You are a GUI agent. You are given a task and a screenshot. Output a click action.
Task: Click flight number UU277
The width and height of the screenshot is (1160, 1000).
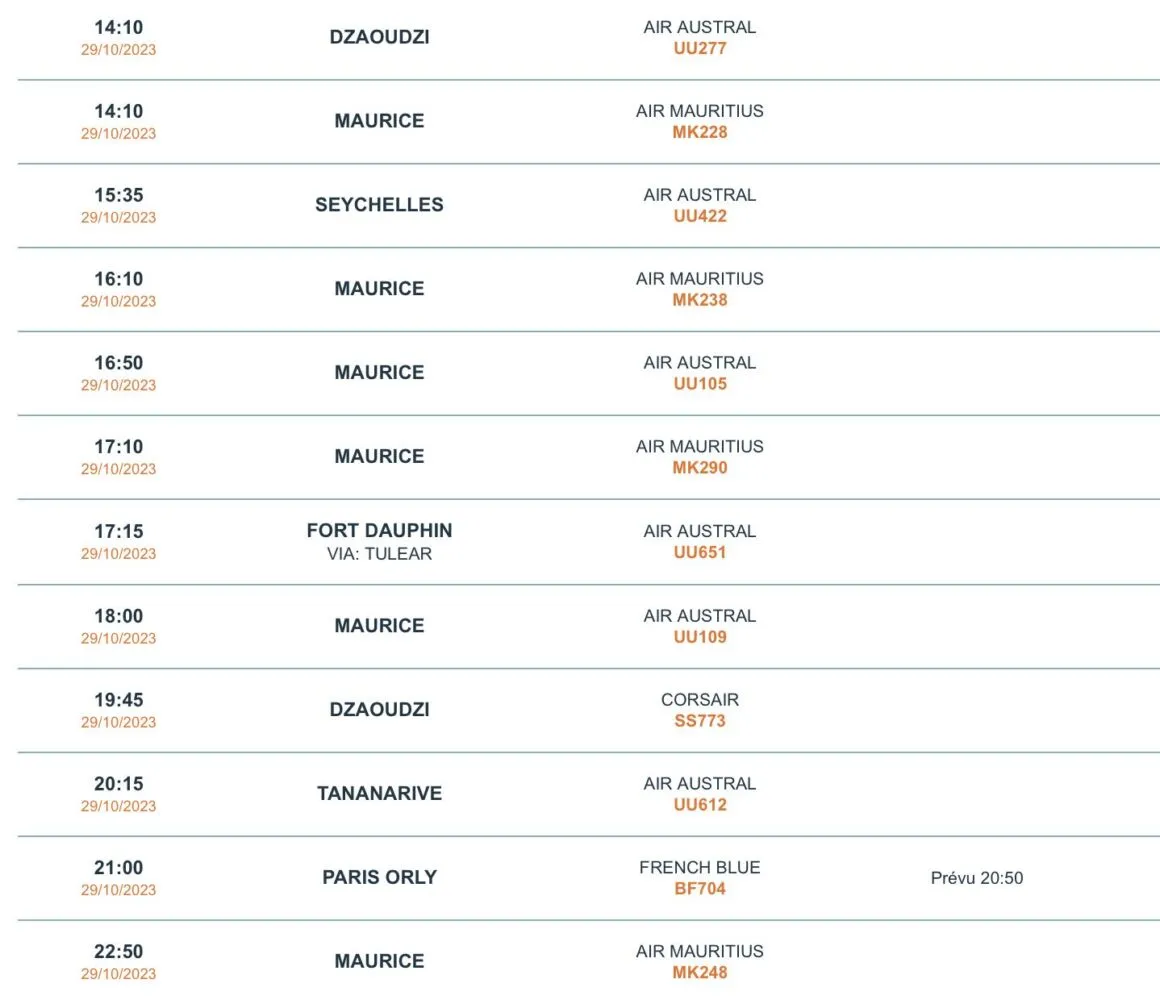pyautogui.click(x=699, y=48)
